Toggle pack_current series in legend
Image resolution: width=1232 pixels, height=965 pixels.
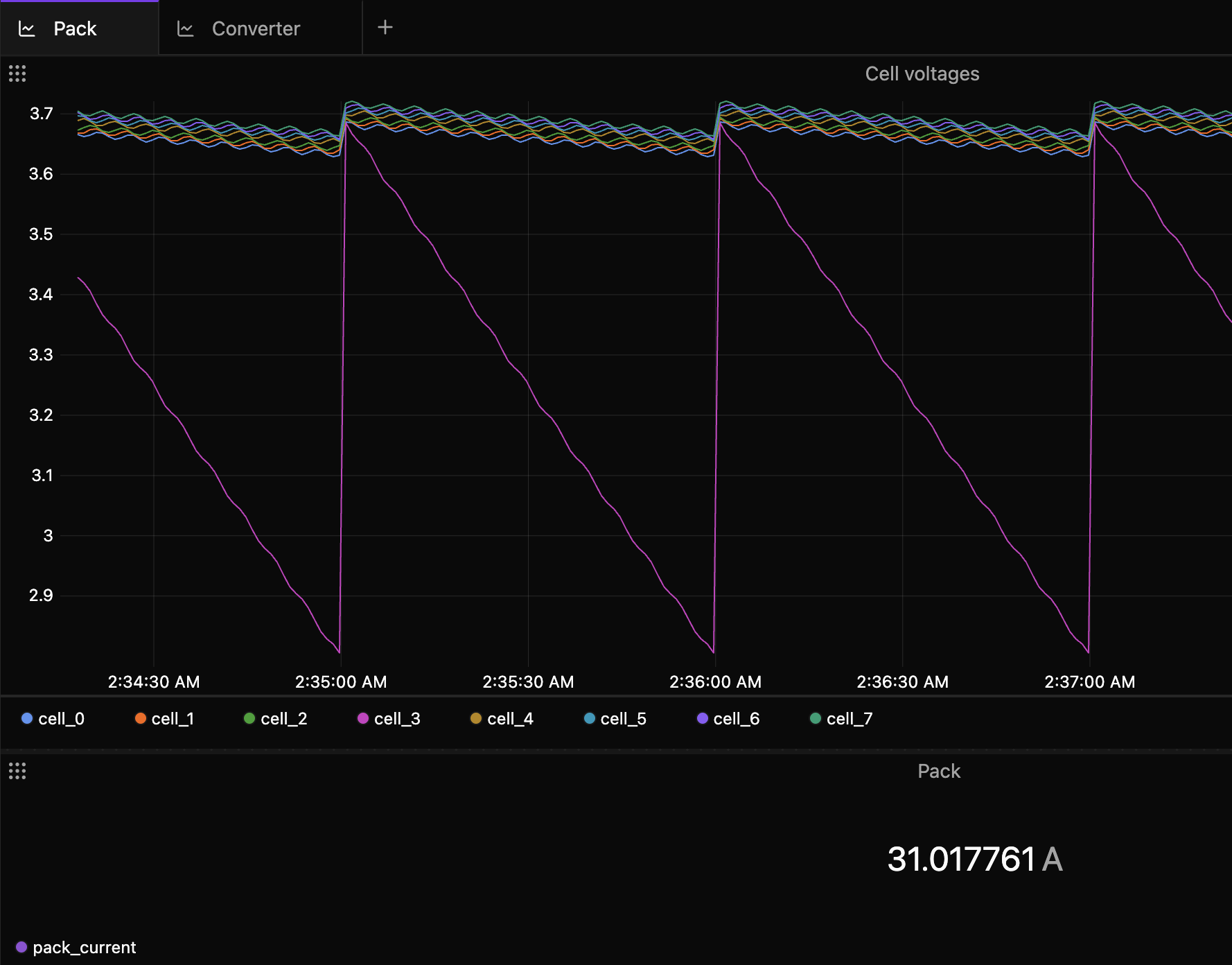76,948
